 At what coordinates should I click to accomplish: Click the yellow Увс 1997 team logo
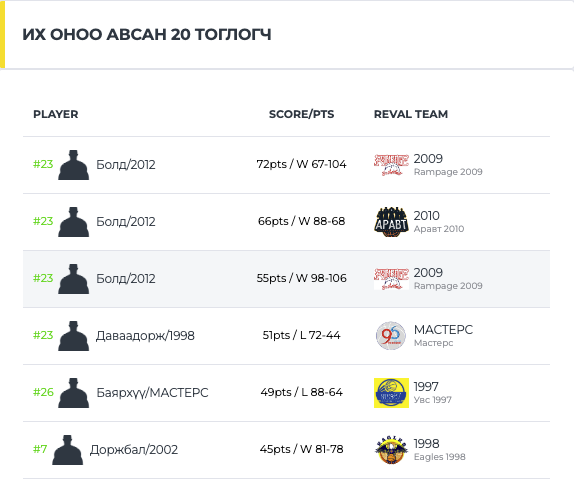(x=391, y=393)
